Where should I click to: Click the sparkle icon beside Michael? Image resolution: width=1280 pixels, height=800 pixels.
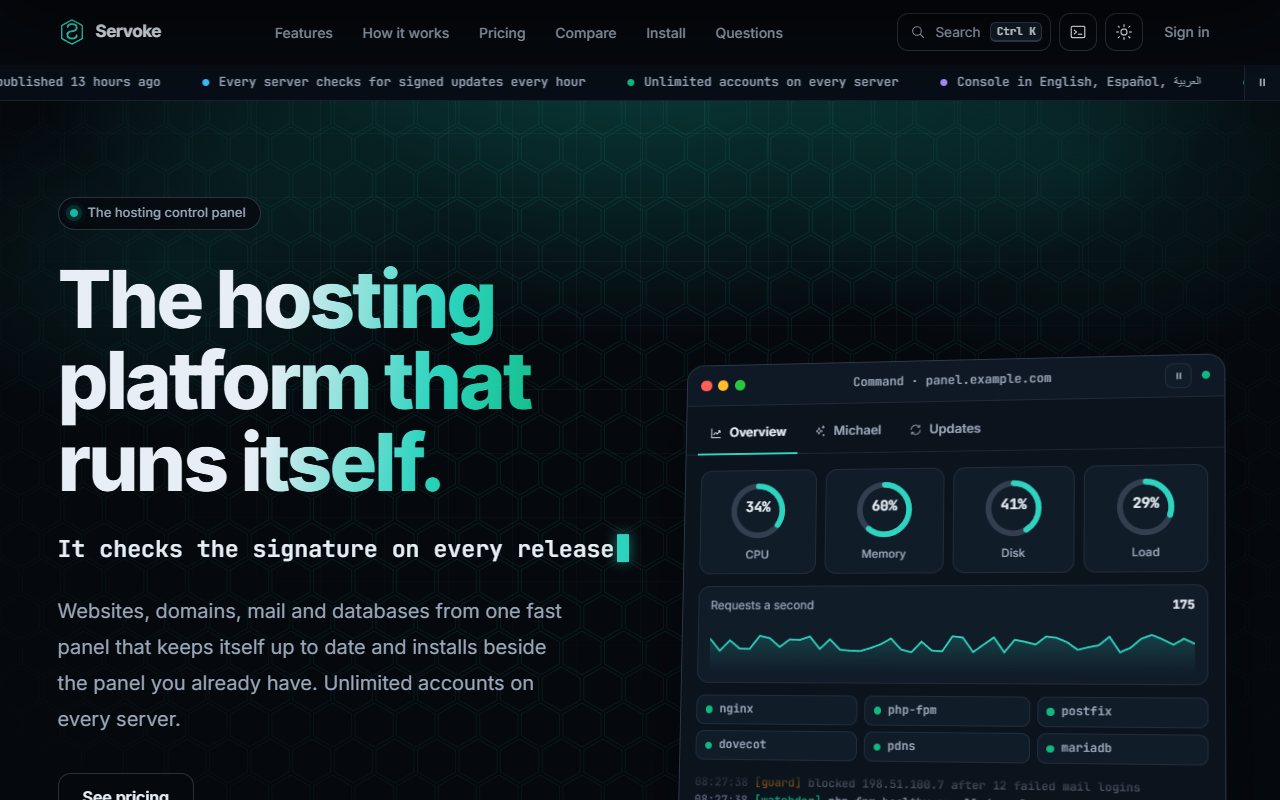[x=820, y=431]
